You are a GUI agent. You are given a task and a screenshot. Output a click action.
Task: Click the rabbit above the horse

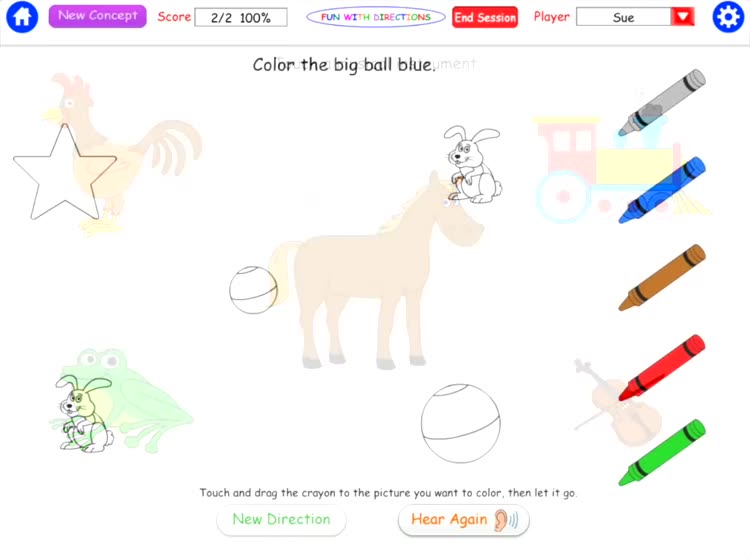pyautogui.click(x=474, y=165)
